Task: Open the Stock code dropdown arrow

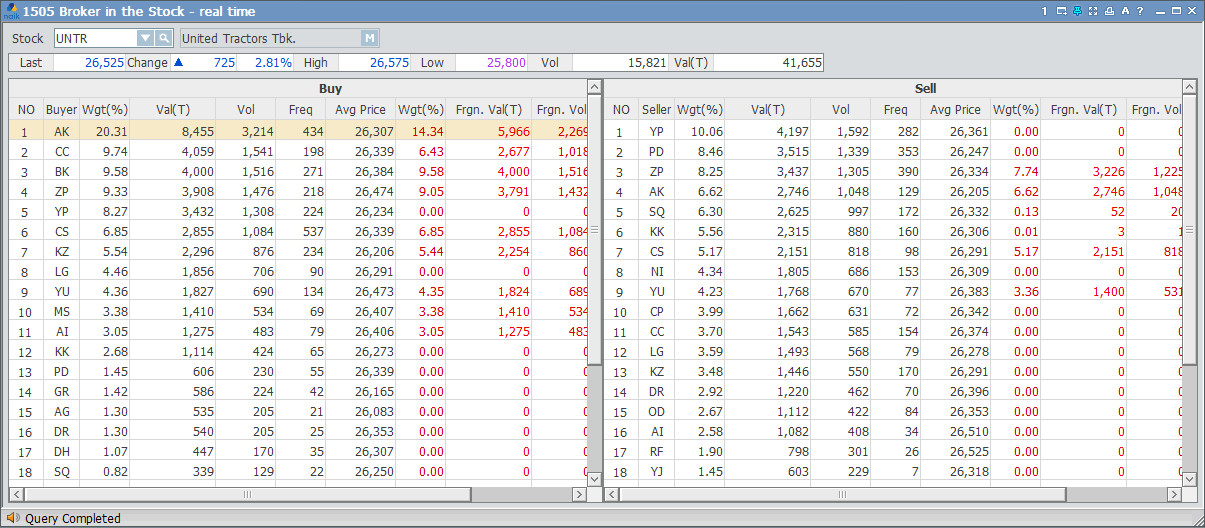Action: [x=145, y=38]
